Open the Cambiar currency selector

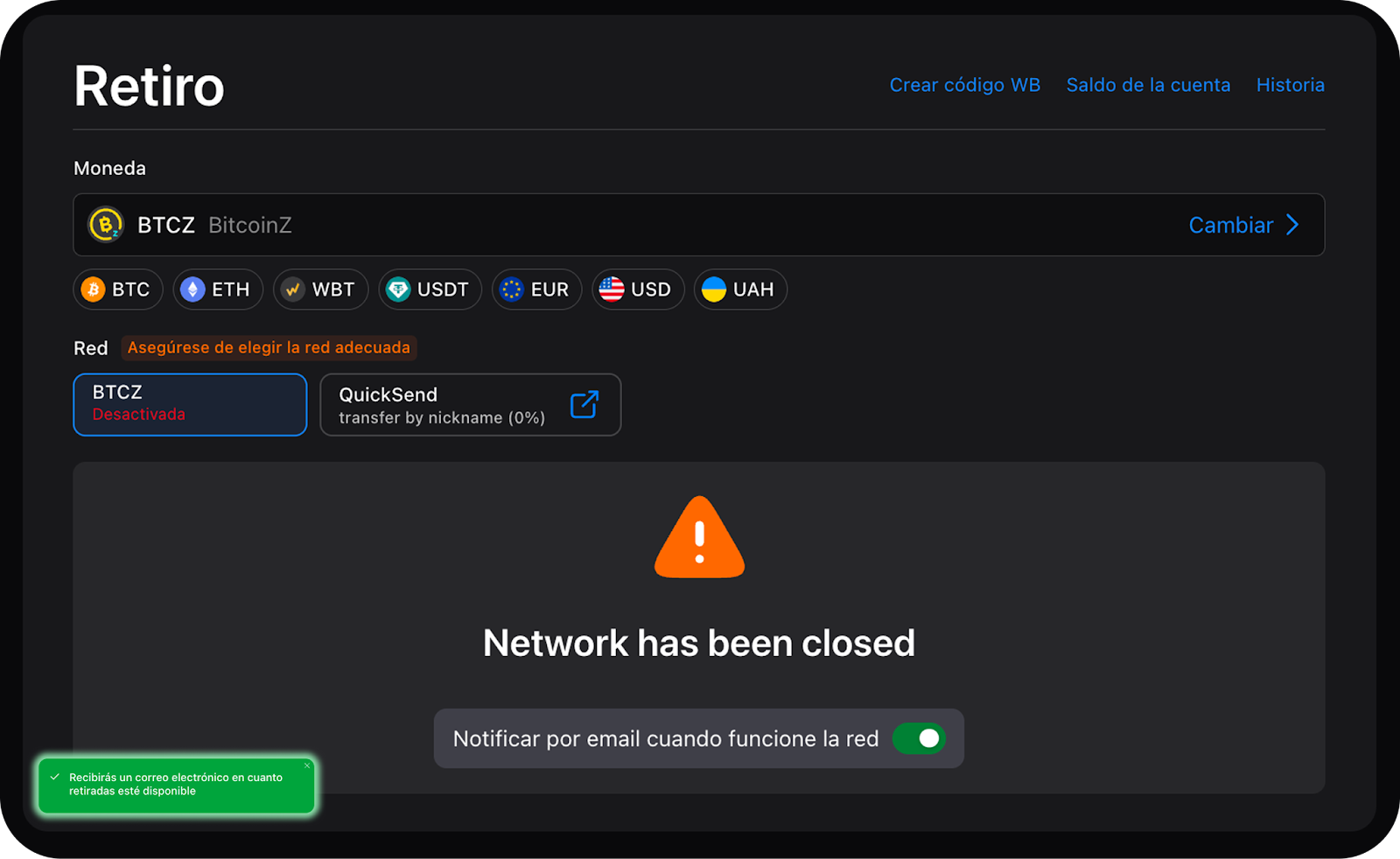(1243, 225)
